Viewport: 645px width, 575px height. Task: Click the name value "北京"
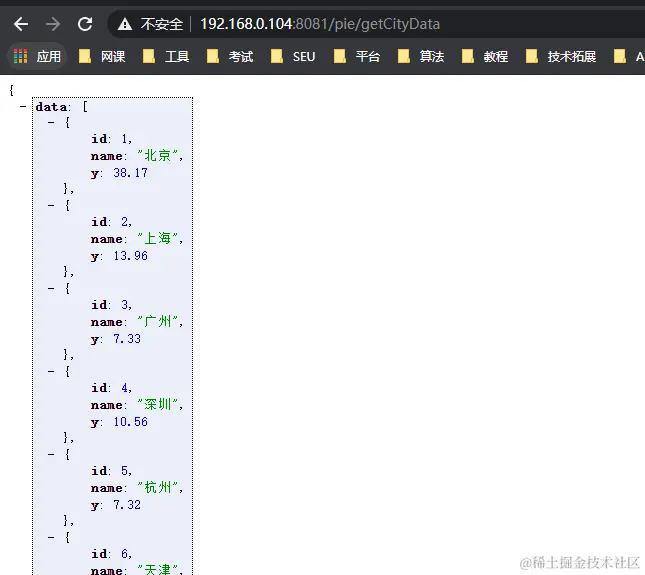click(158, 155)
